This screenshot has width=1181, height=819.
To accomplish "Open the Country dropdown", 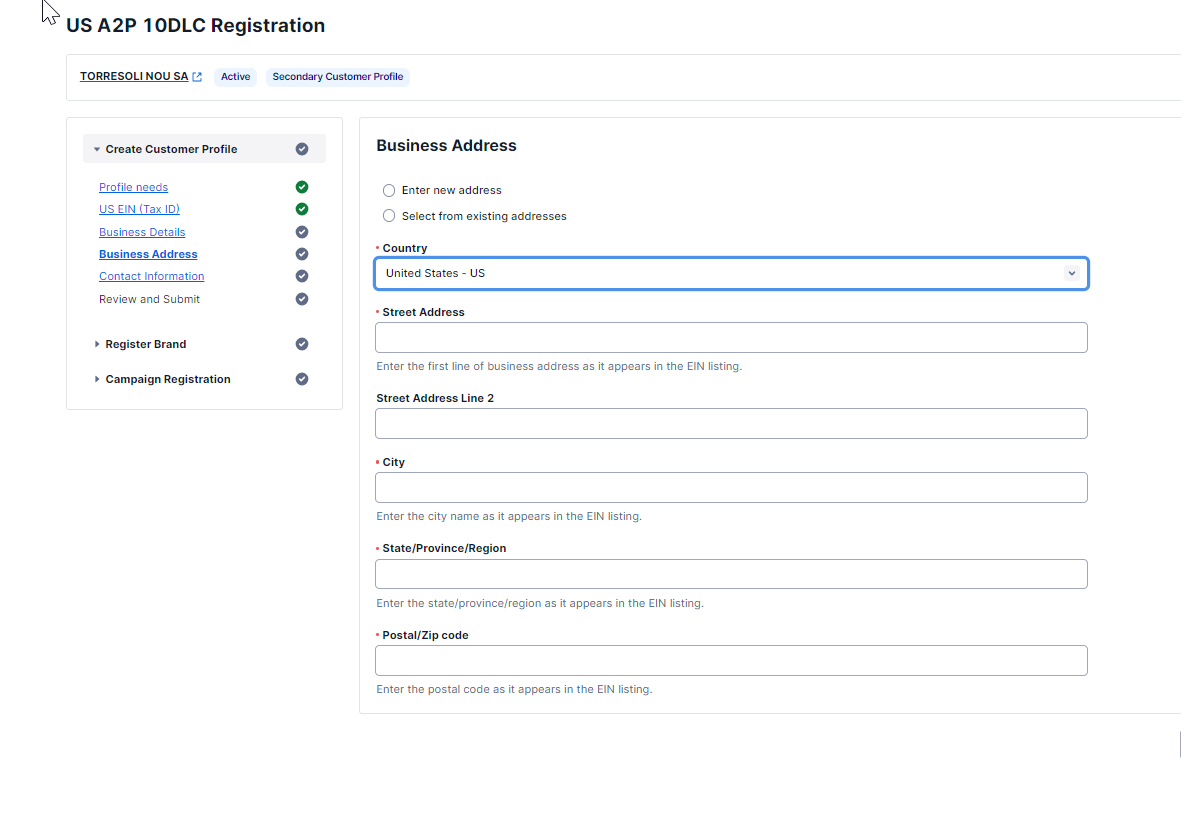I will coord(731,273).
